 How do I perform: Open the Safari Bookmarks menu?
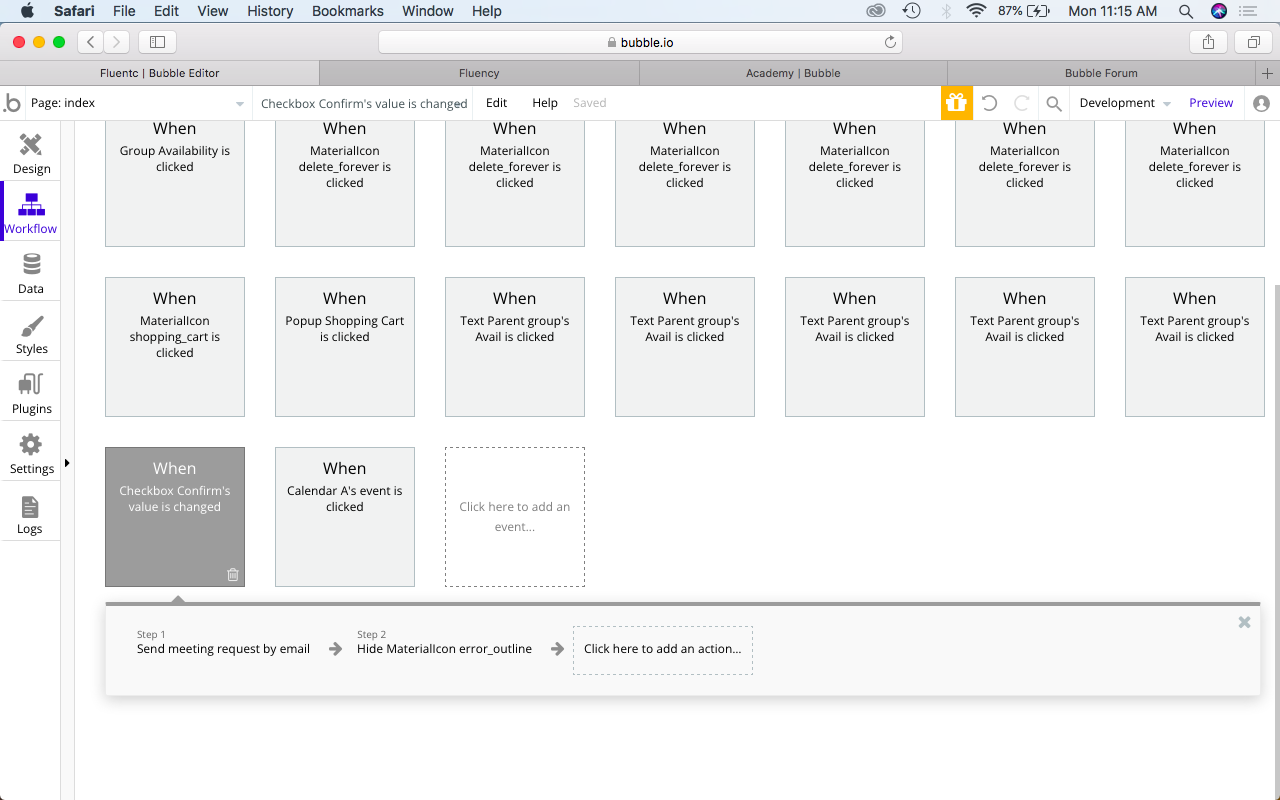(x=348, y=11)
